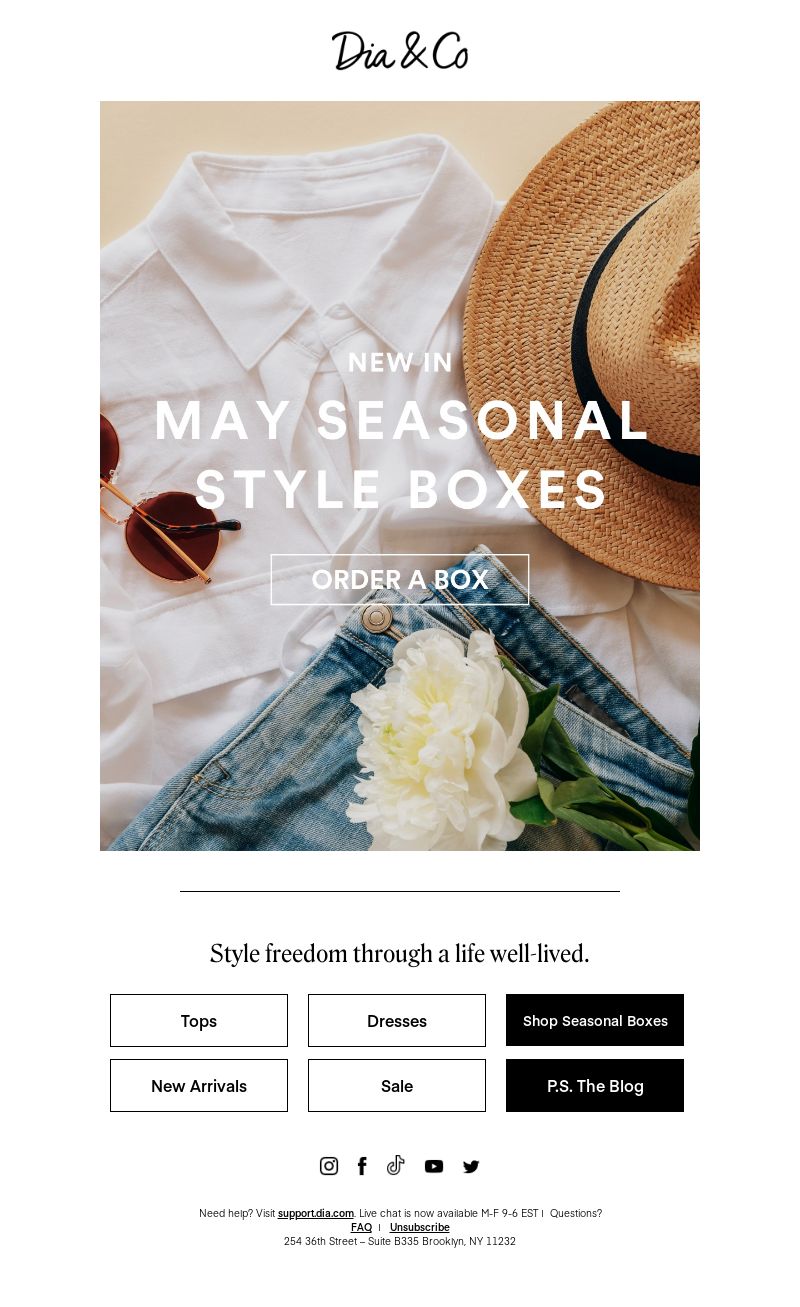Open the Instagram social icon

(329, 1166)
